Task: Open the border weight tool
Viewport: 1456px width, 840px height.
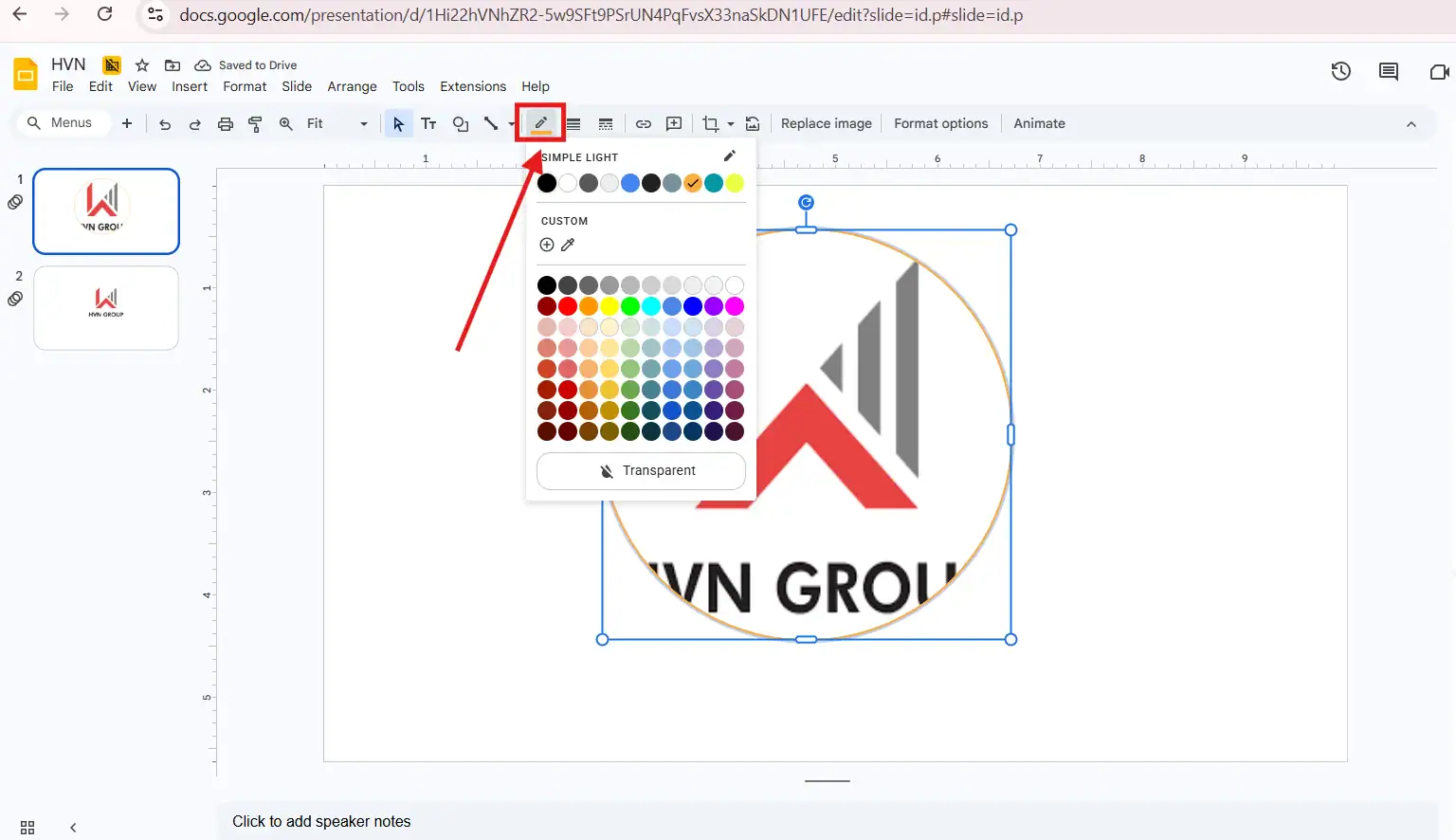Action: click(573, 124)
